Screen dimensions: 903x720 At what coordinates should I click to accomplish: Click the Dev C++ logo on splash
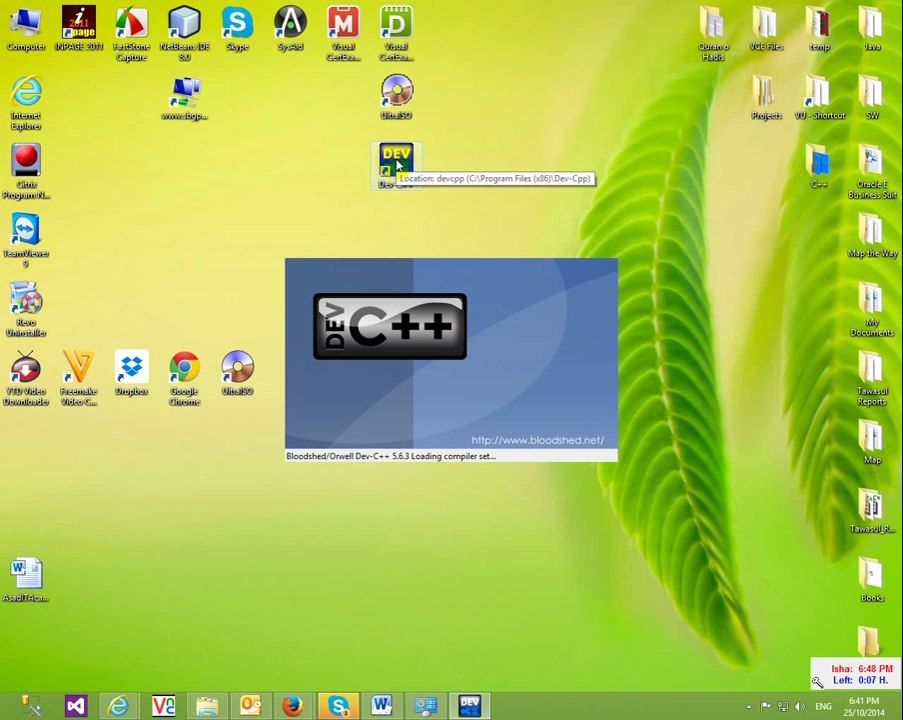coord(390,326)
